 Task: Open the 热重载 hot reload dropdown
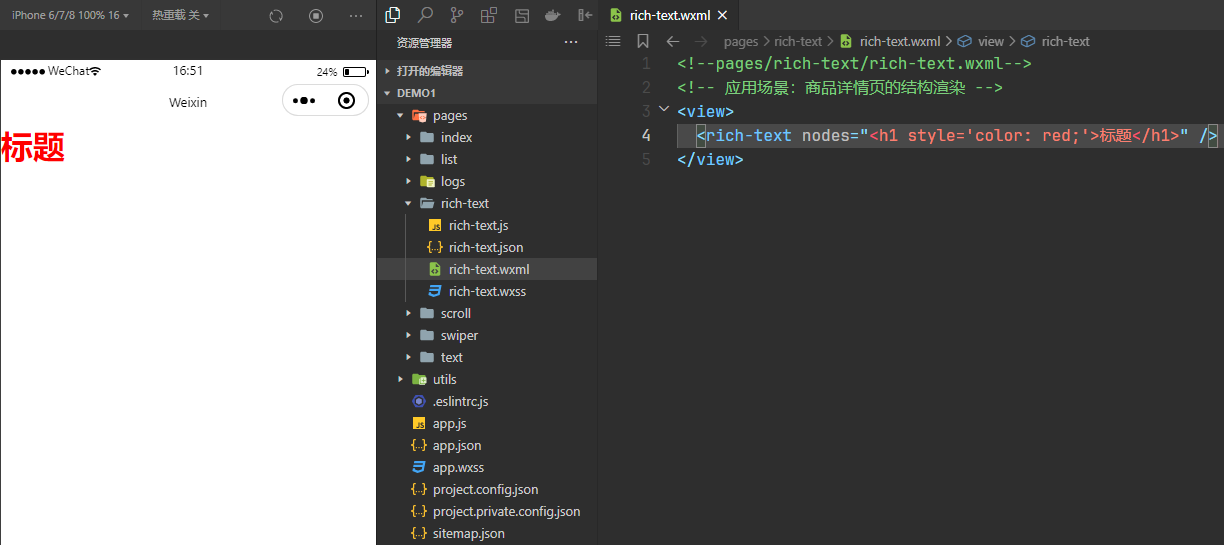[181, 15]
